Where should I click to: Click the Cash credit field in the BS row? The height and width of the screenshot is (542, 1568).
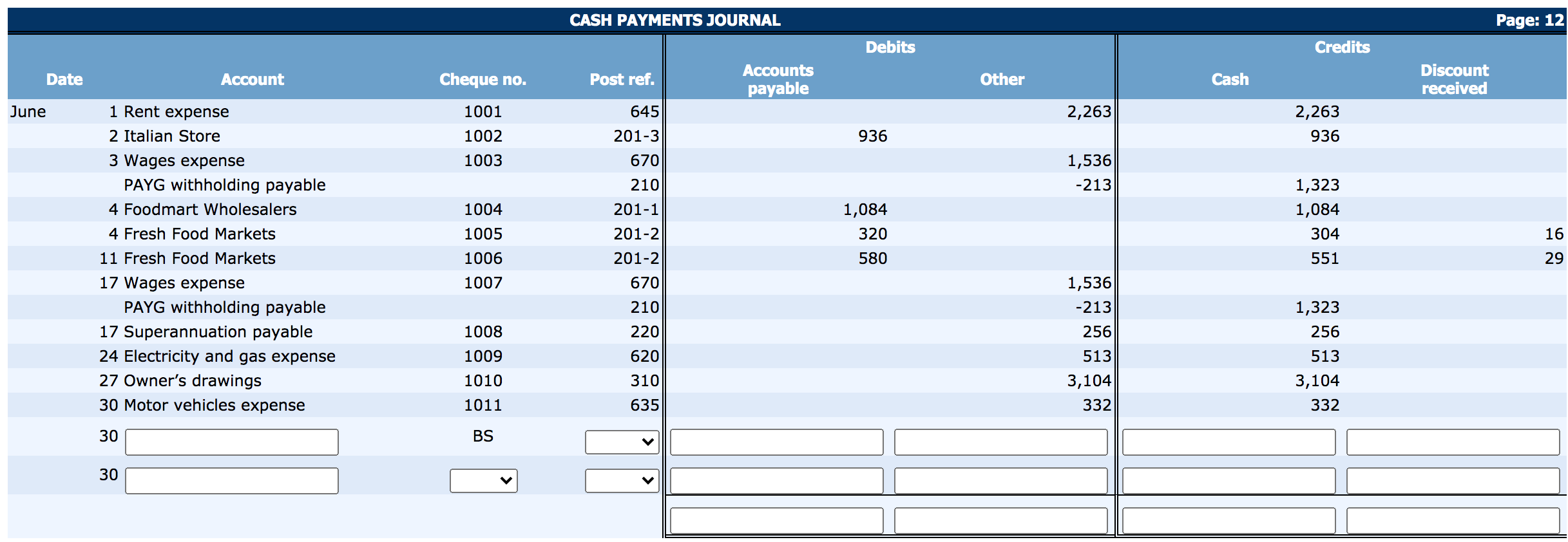pos(1229,442)
